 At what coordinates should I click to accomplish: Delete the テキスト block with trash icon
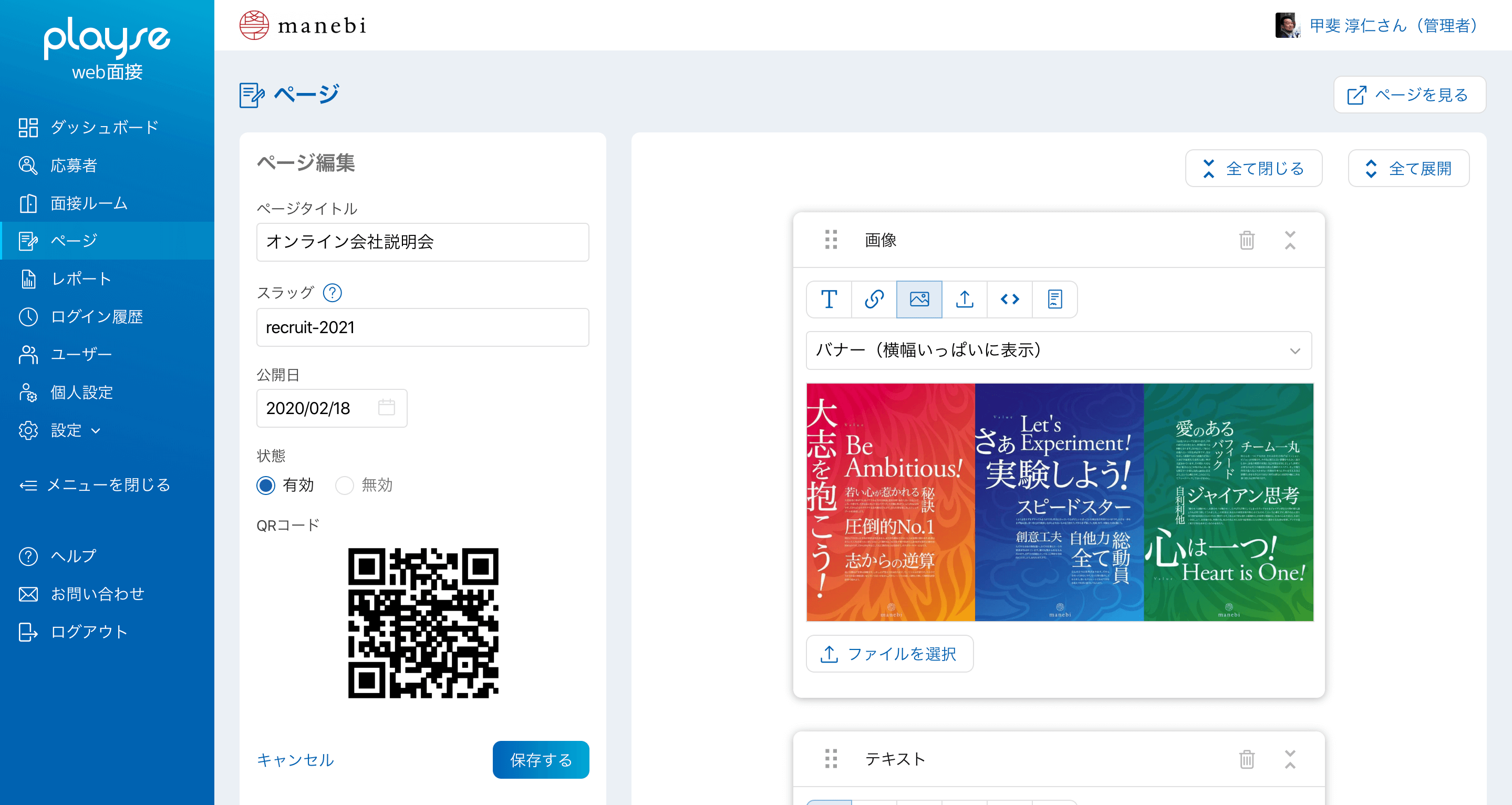pos(1247,759)
